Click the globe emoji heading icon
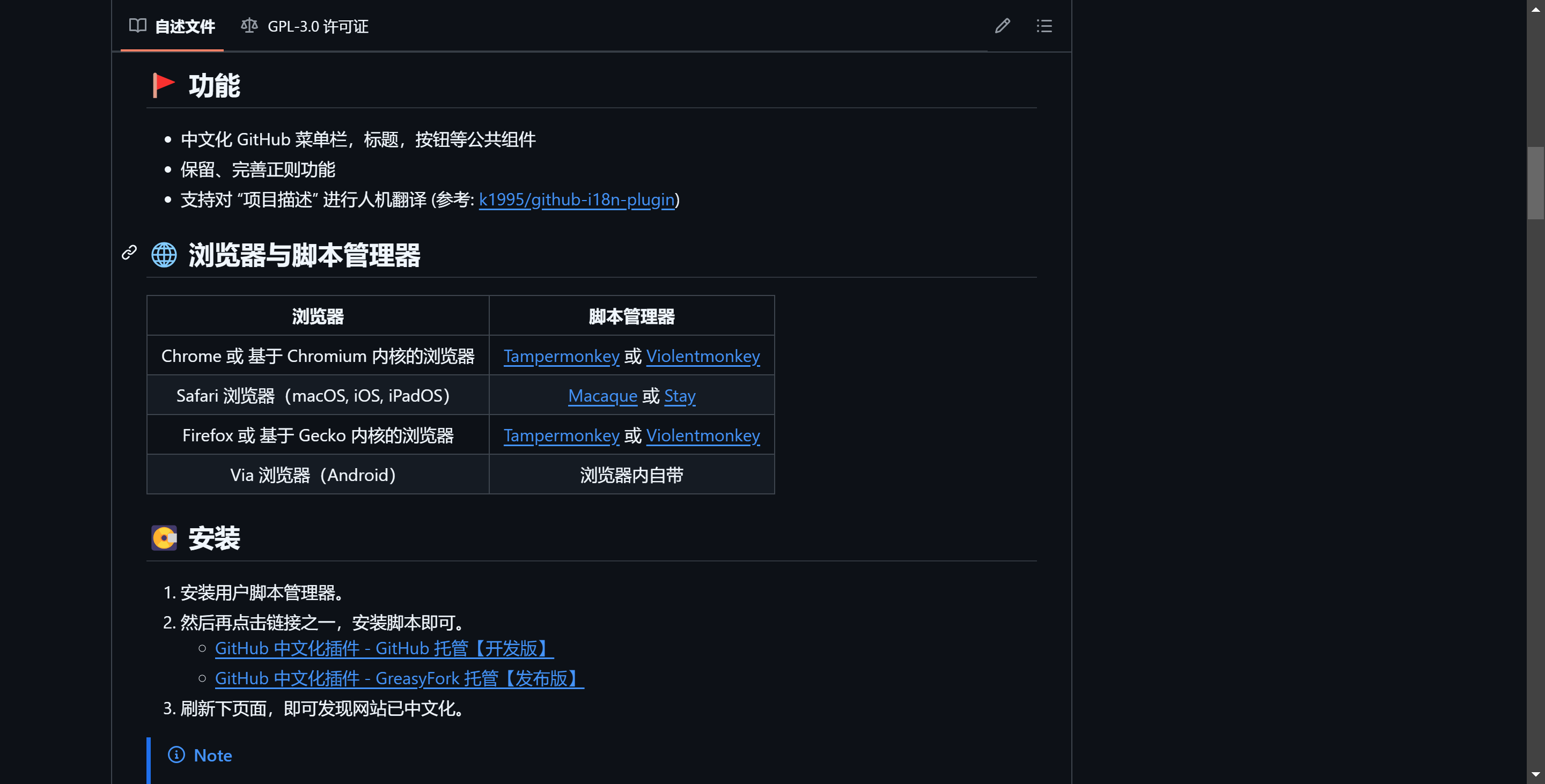The width and height of the screenshot is (1545, 784). [164, 255]
